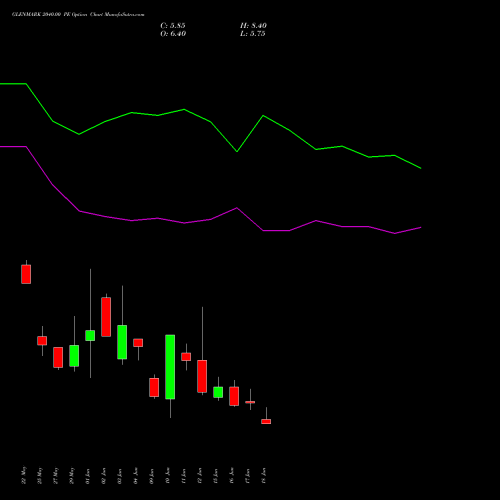500x500 pixels.
Task: Click the red candlestick above 12 Jun
Action: coord(202,376)
